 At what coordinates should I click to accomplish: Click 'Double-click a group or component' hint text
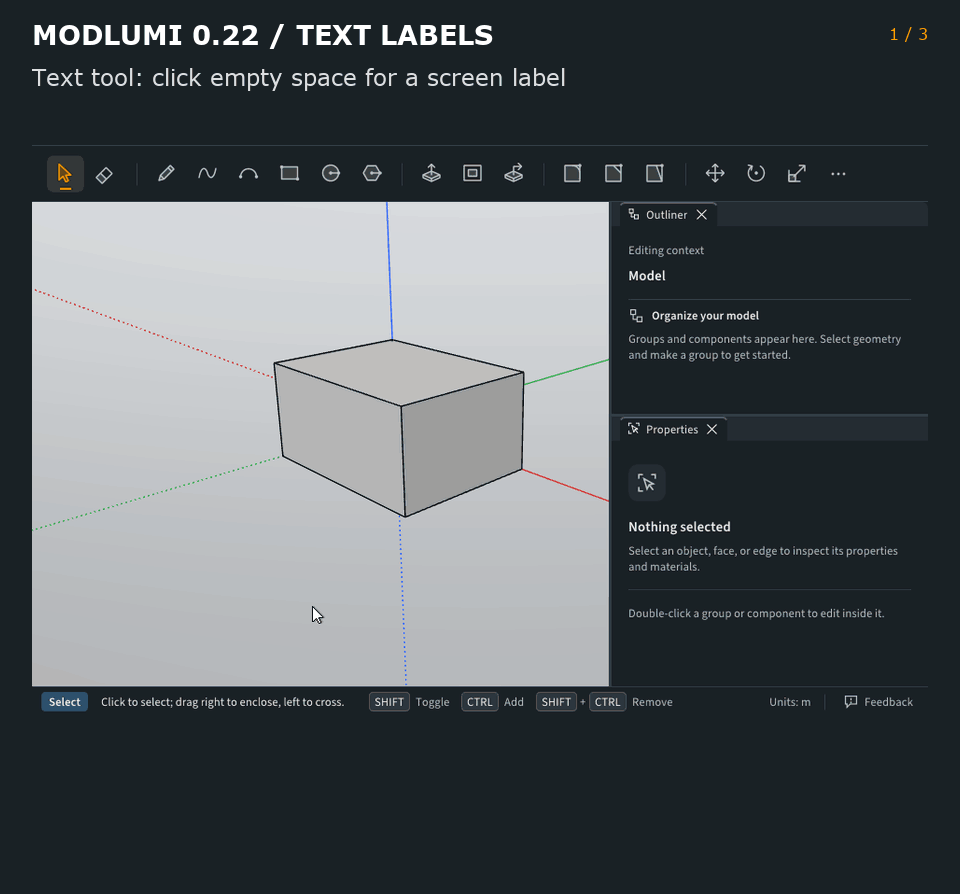(756, 614)
